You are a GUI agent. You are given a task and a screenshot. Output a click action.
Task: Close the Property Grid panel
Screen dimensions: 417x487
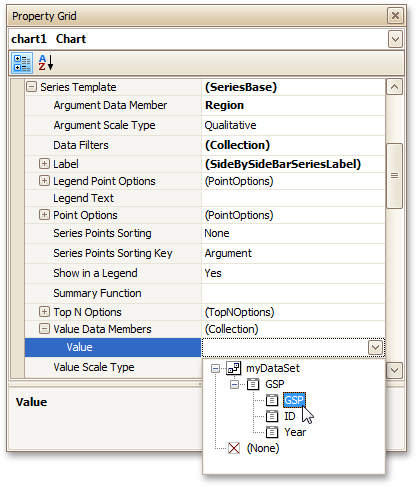coord(395,16)
